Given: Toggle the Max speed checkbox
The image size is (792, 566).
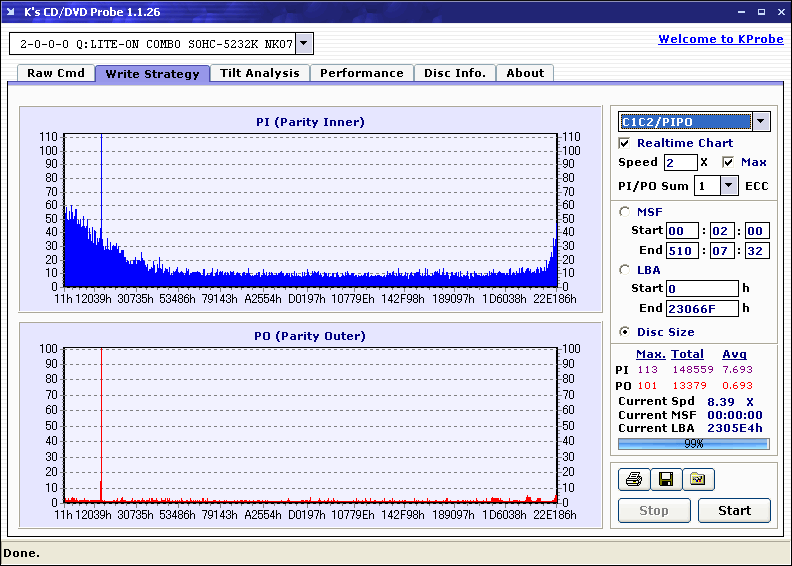Looking at the screenshot, I should [x=728, y=162].
